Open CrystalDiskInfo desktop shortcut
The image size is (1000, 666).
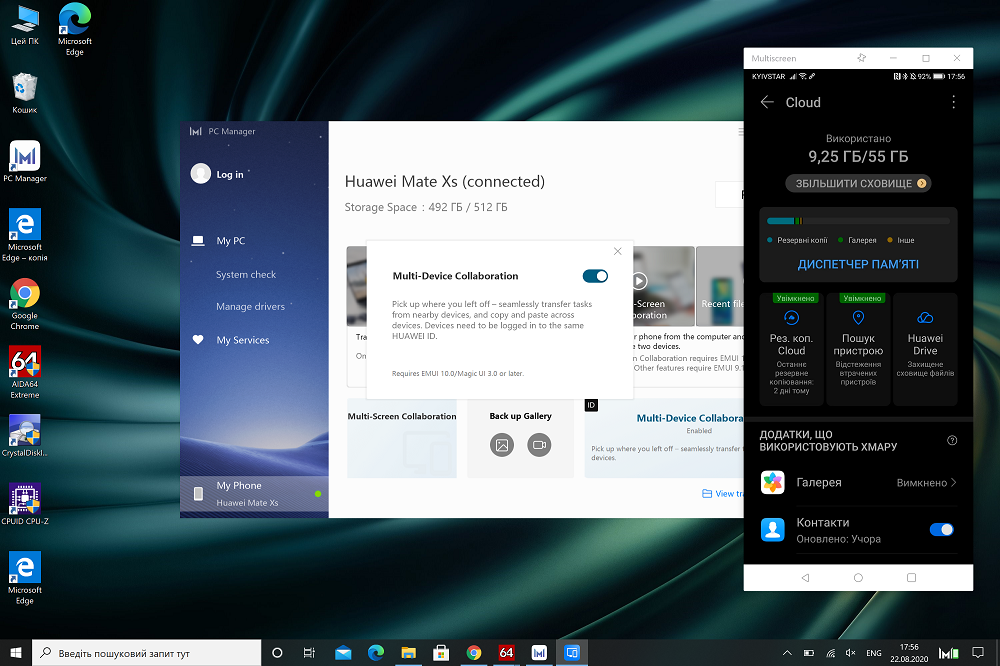[25, 436]
